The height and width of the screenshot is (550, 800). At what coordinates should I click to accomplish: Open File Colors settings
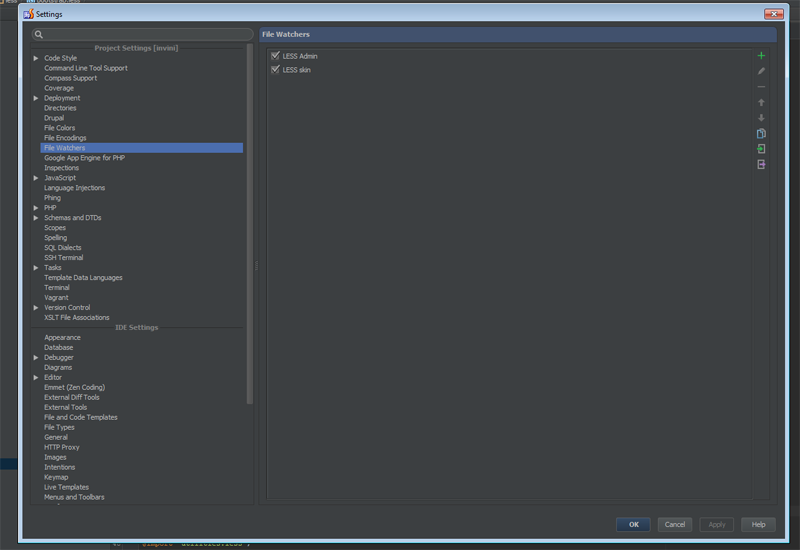[x=59, y=128]
